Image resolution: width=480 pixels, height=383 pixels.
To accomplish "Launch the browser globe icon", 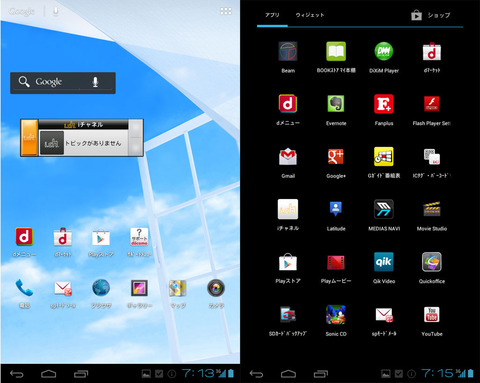I will 101,288.
